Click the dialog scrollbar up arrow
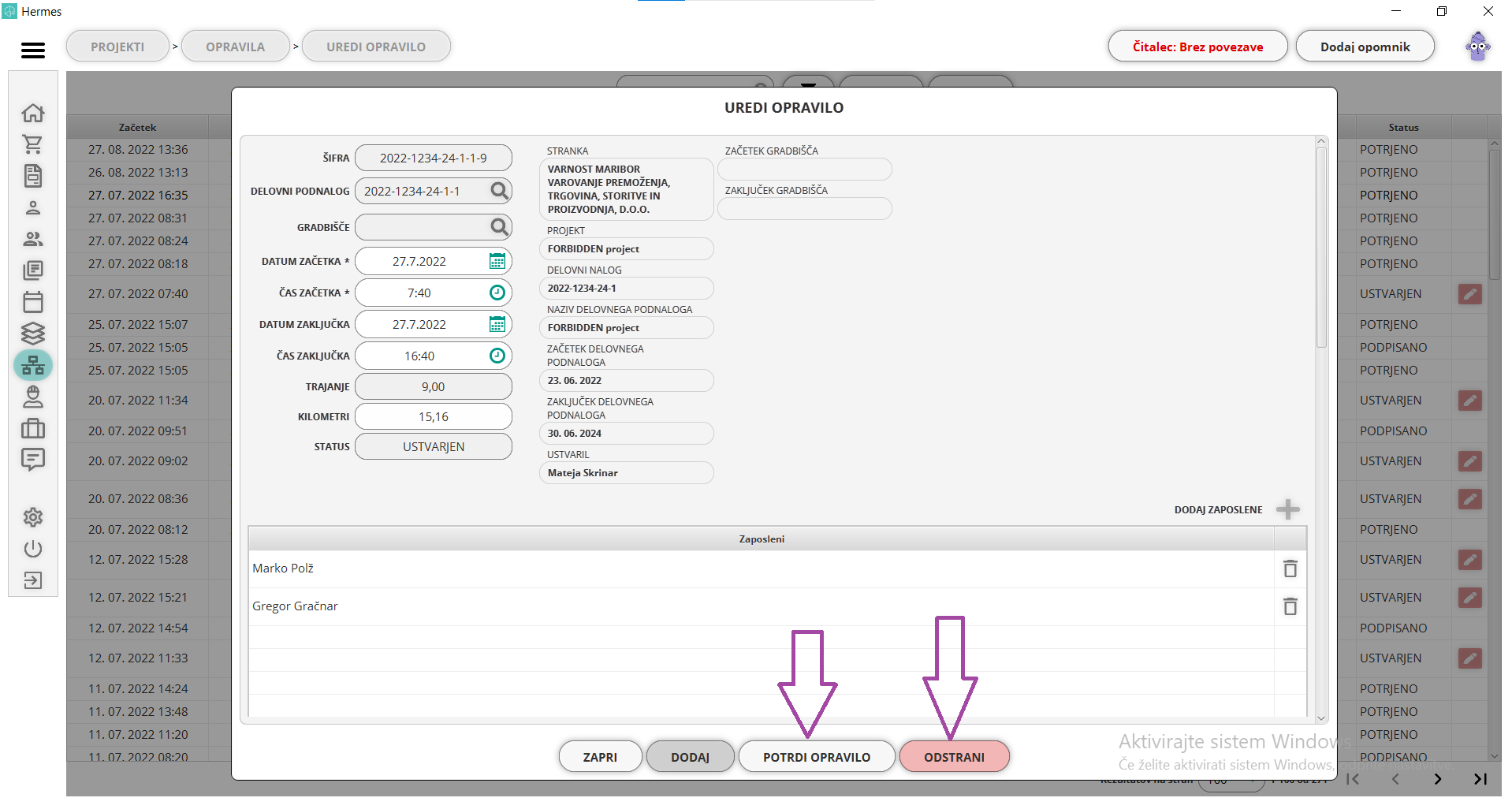Viewport: 1512px width, 809px height. click(1322, 142)
